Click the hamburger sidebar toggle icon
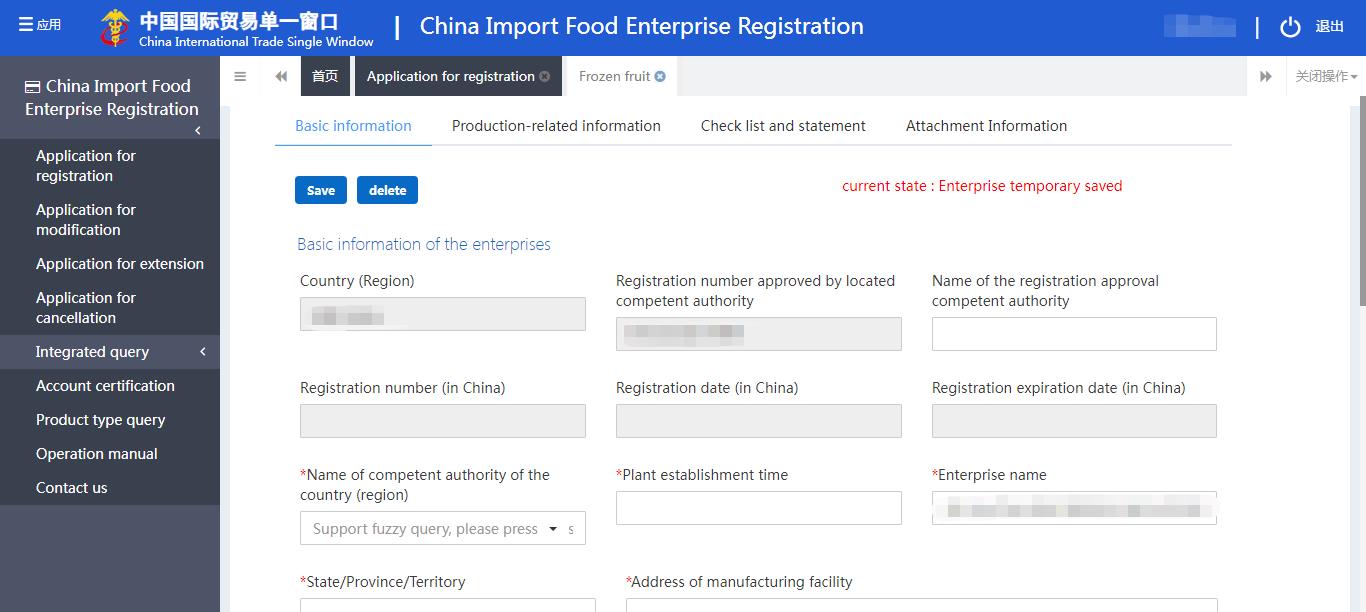Viewport: 1366px width, 612px height. point(240,76)
